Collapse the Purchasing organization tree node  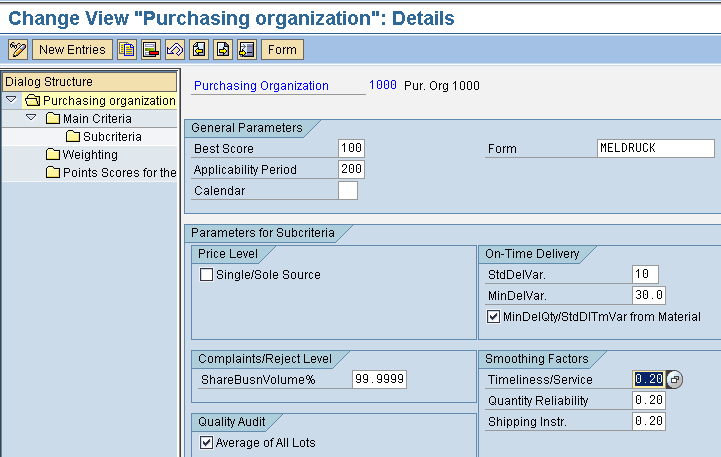11,100
